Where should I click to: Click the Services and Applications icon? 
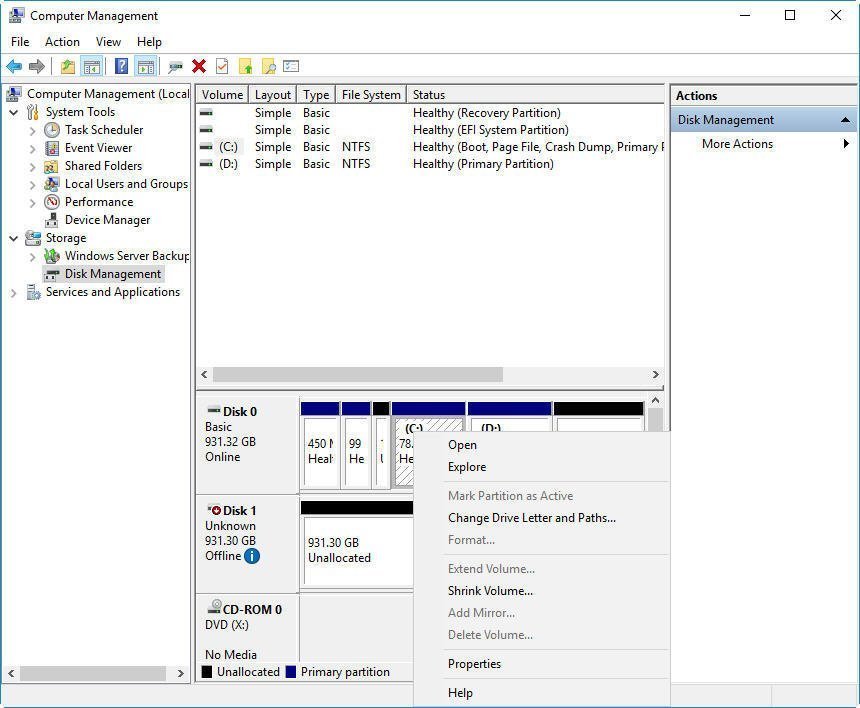pyautogui.click(x=33, y=292)
